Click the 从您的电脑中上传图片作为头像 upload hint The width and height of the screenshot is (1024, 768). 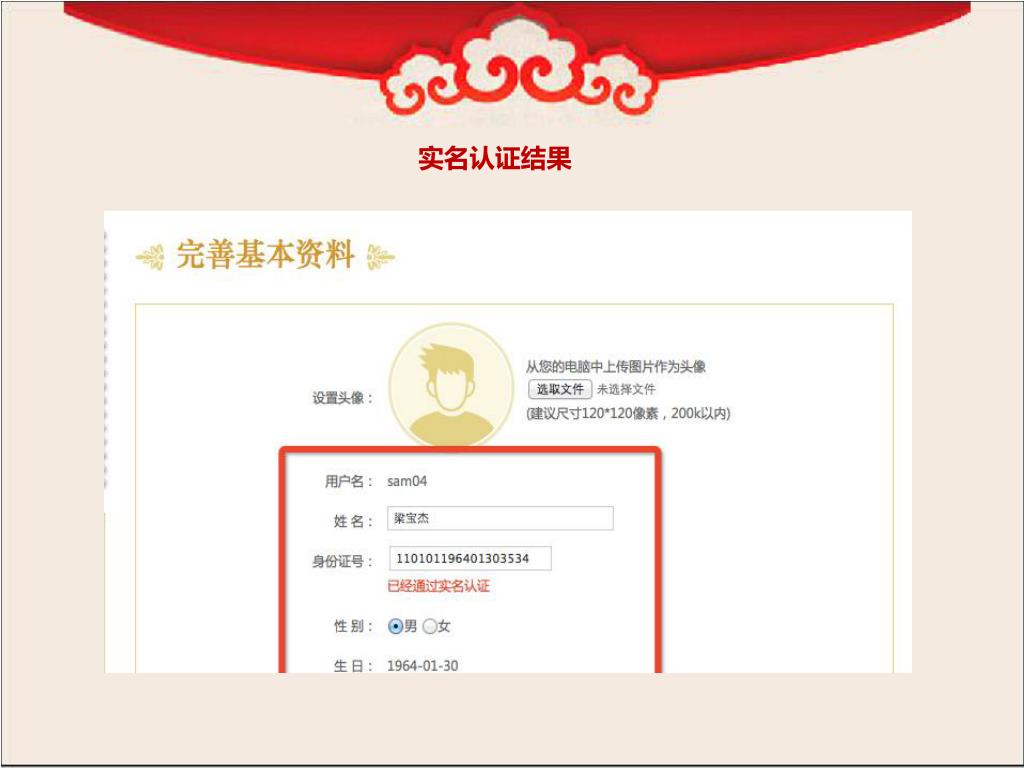616,366
